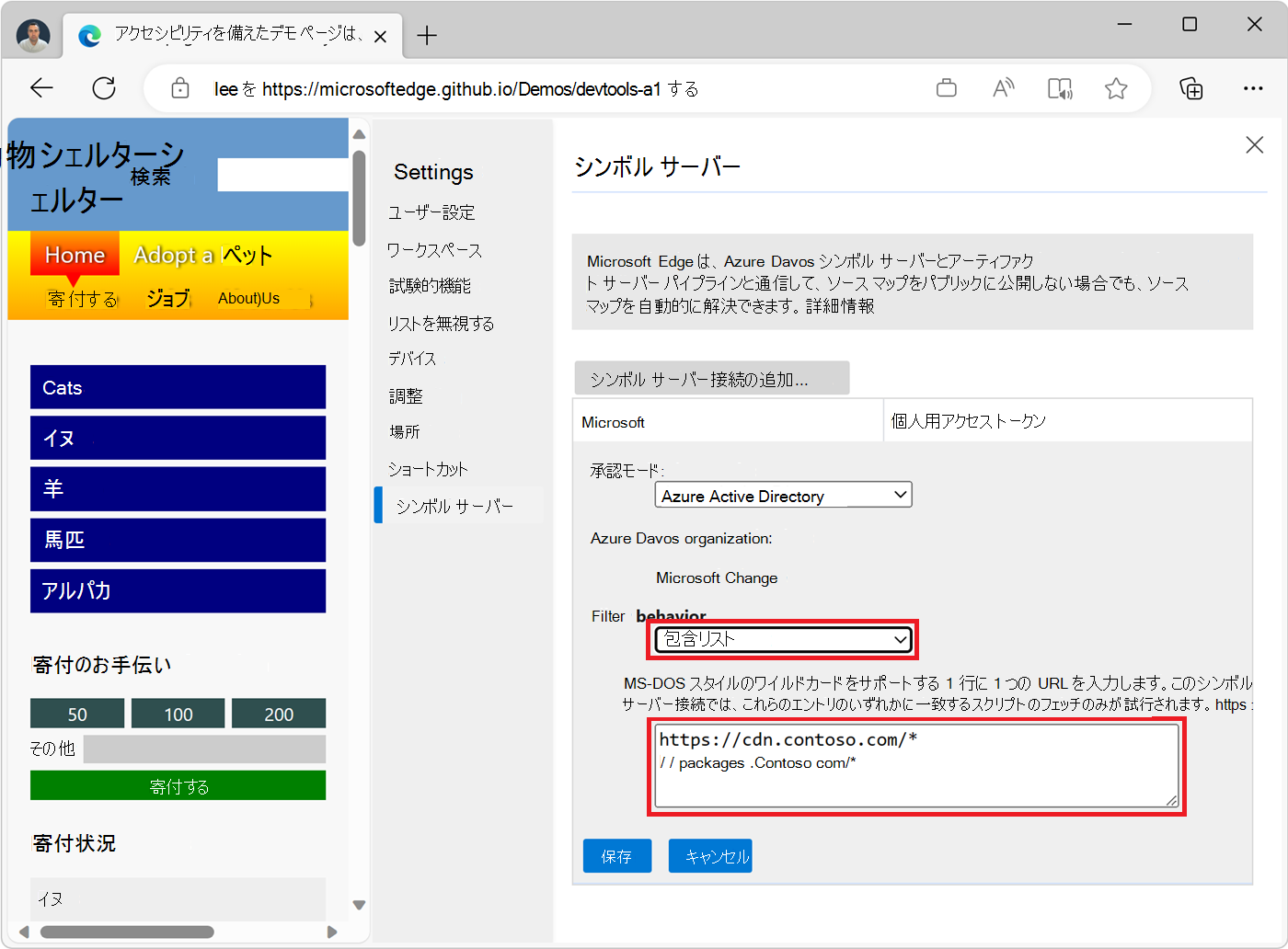Click シンボル サーバー接続の追加 button

[x=712, y=377]
